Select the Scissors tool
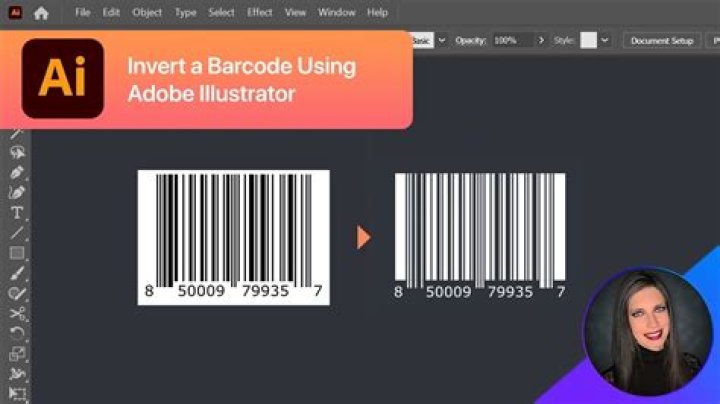 click(x=17, y=314)
